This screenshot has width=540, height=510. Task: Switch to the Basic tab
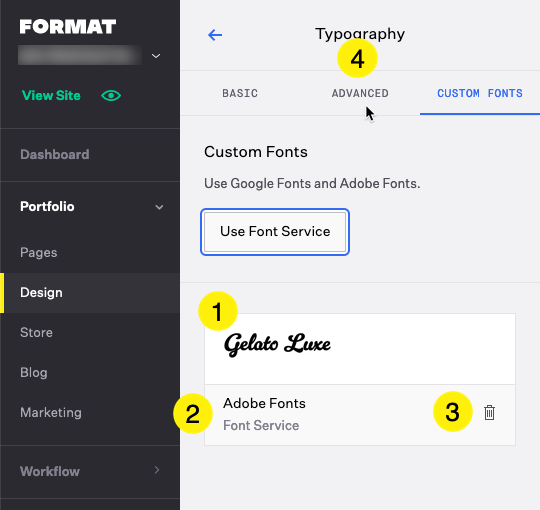point(240,93)
